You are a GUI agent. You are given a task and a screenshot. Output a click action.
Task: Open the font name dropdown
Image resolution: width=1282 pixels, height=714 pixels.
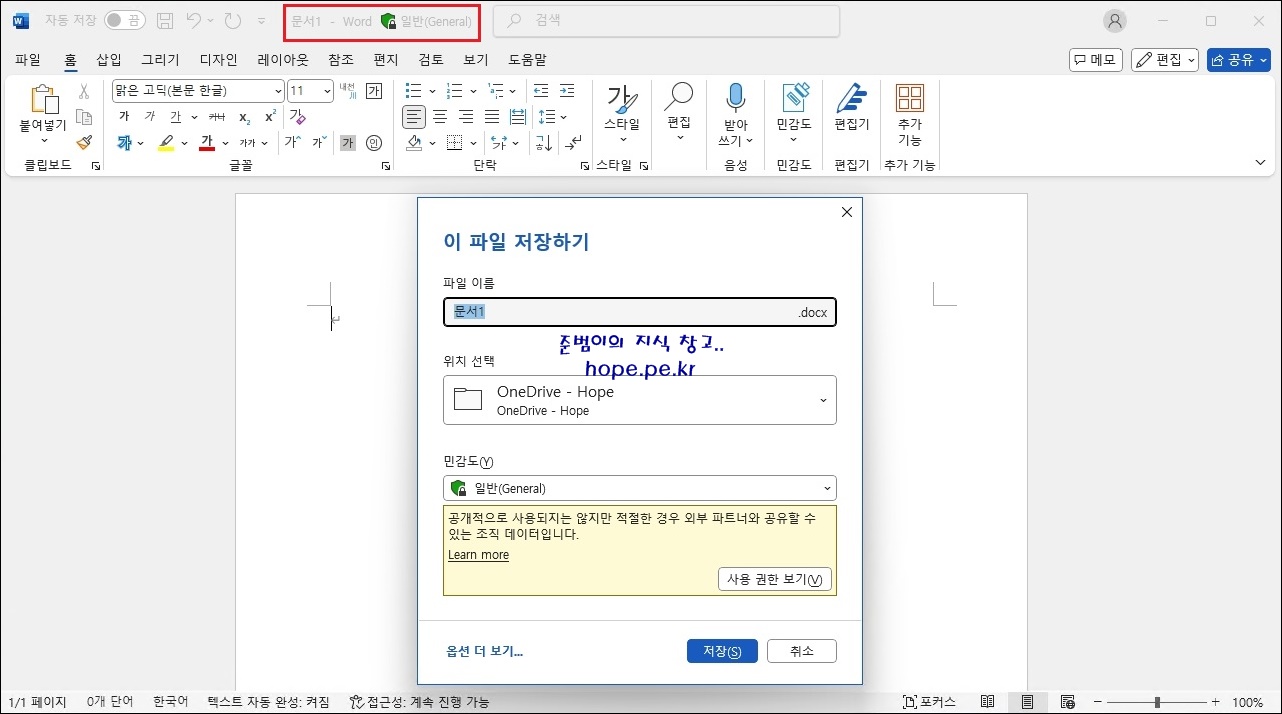pos(278,91)
